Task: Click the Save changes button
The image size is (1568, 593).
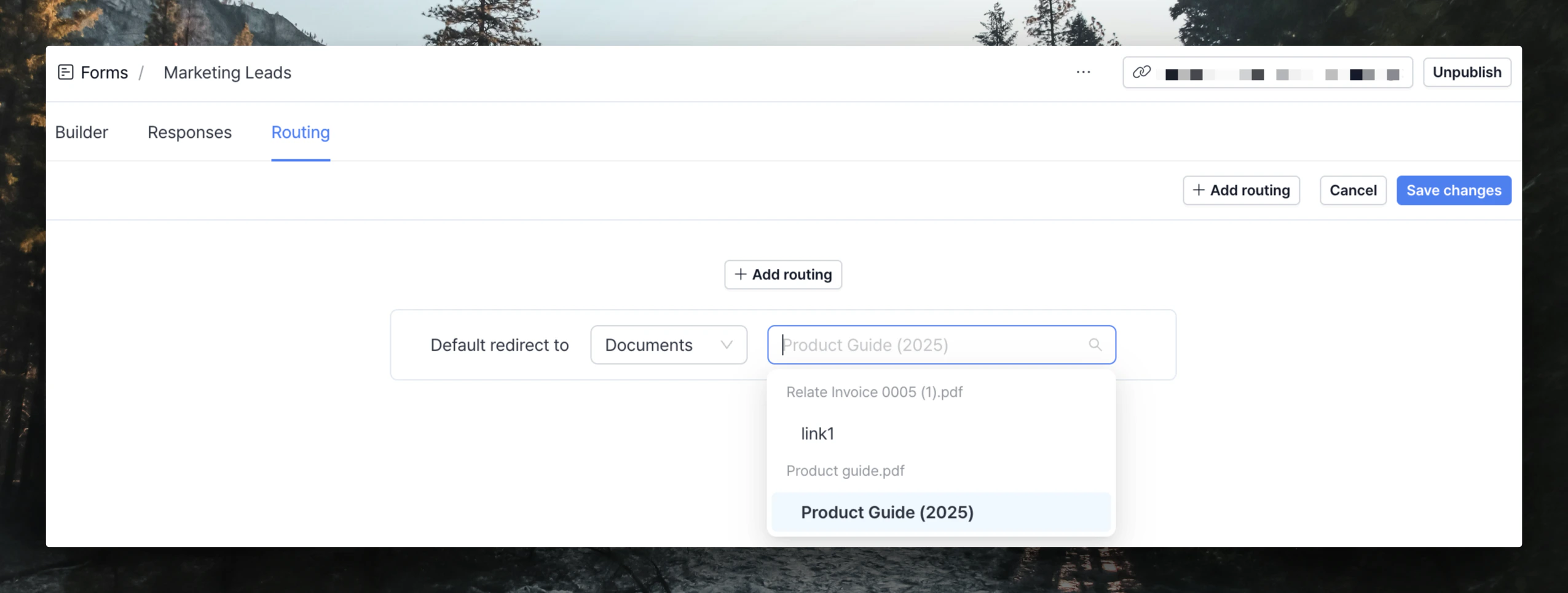Action: pyautogui.click(x=1453, y=190)
